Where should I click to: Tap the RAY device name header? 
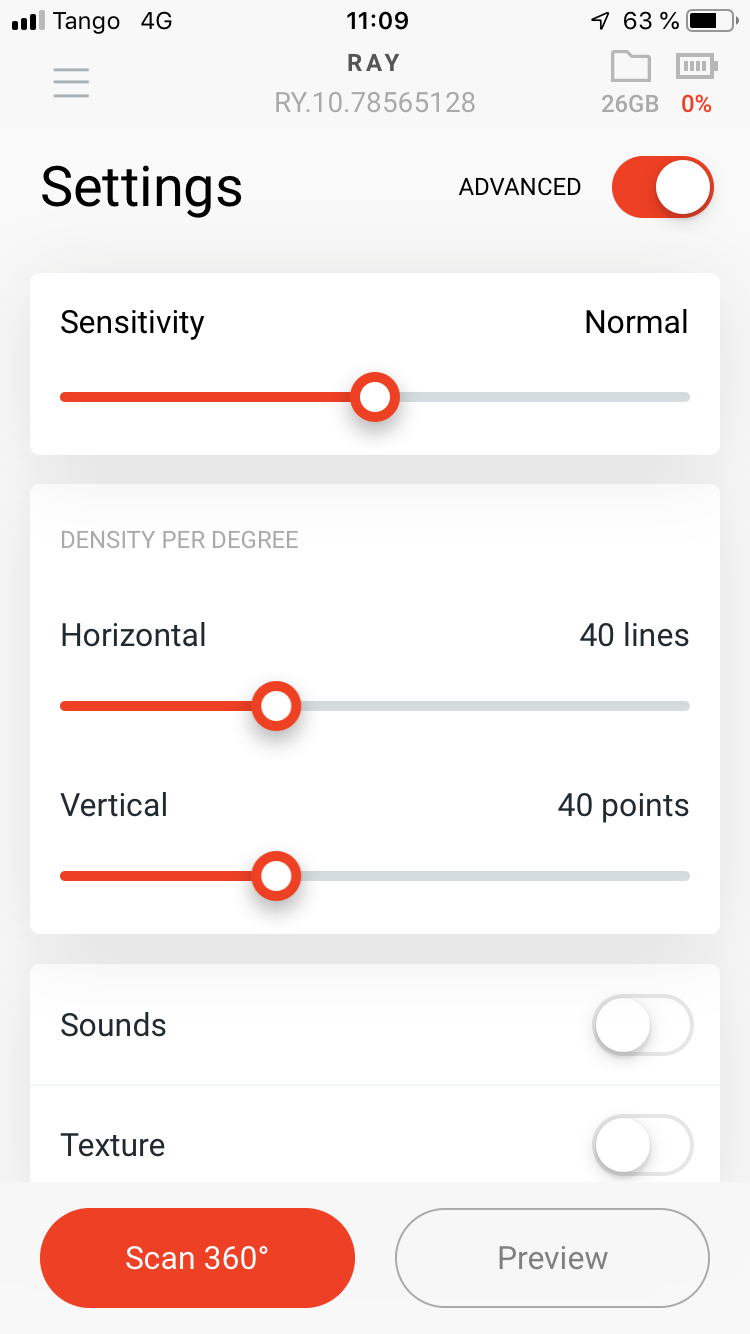374,63
